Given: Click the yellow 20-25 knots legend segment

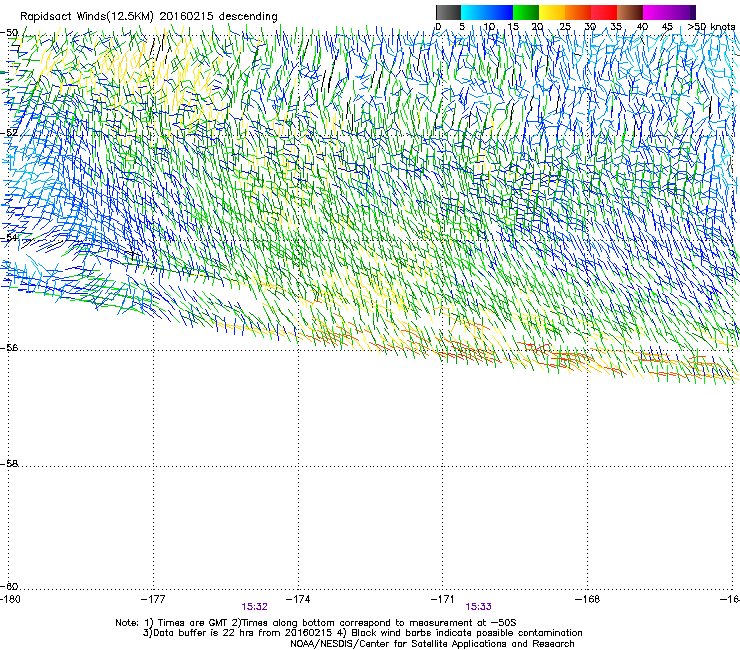Looking at the screenshot, I should point(552,12).
